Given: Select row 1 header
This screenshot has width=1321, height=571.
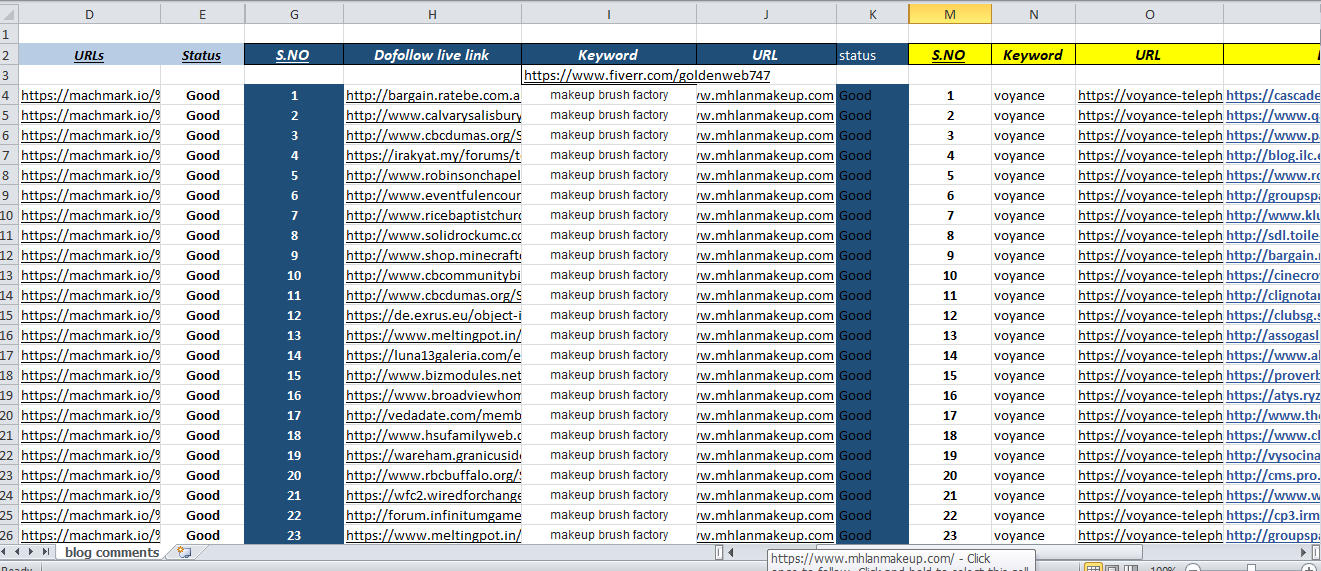Looking at the screenshot, I should coord(9,35).
